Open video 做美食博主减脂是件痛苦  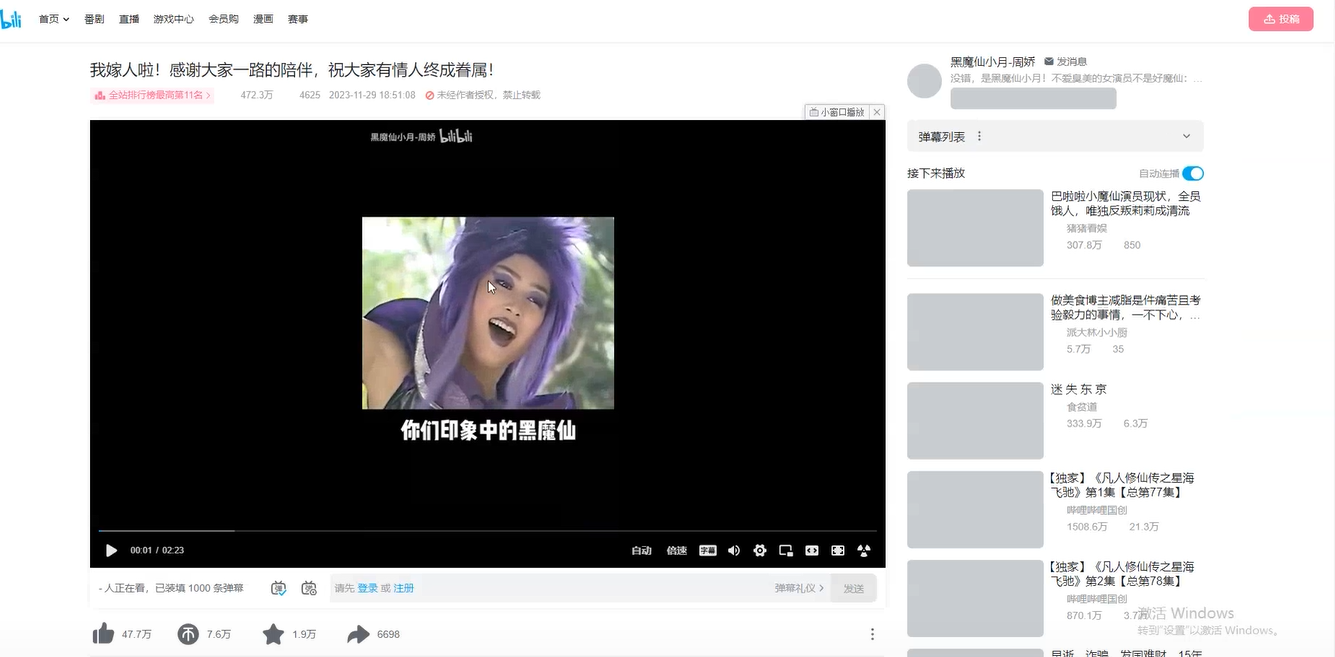pyautogui.click(x=1125, y=307)
